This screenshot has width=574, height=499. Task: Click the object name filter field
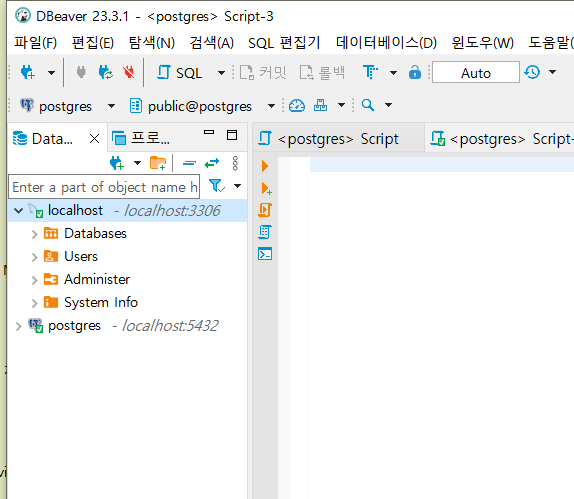tap(104, 187)
